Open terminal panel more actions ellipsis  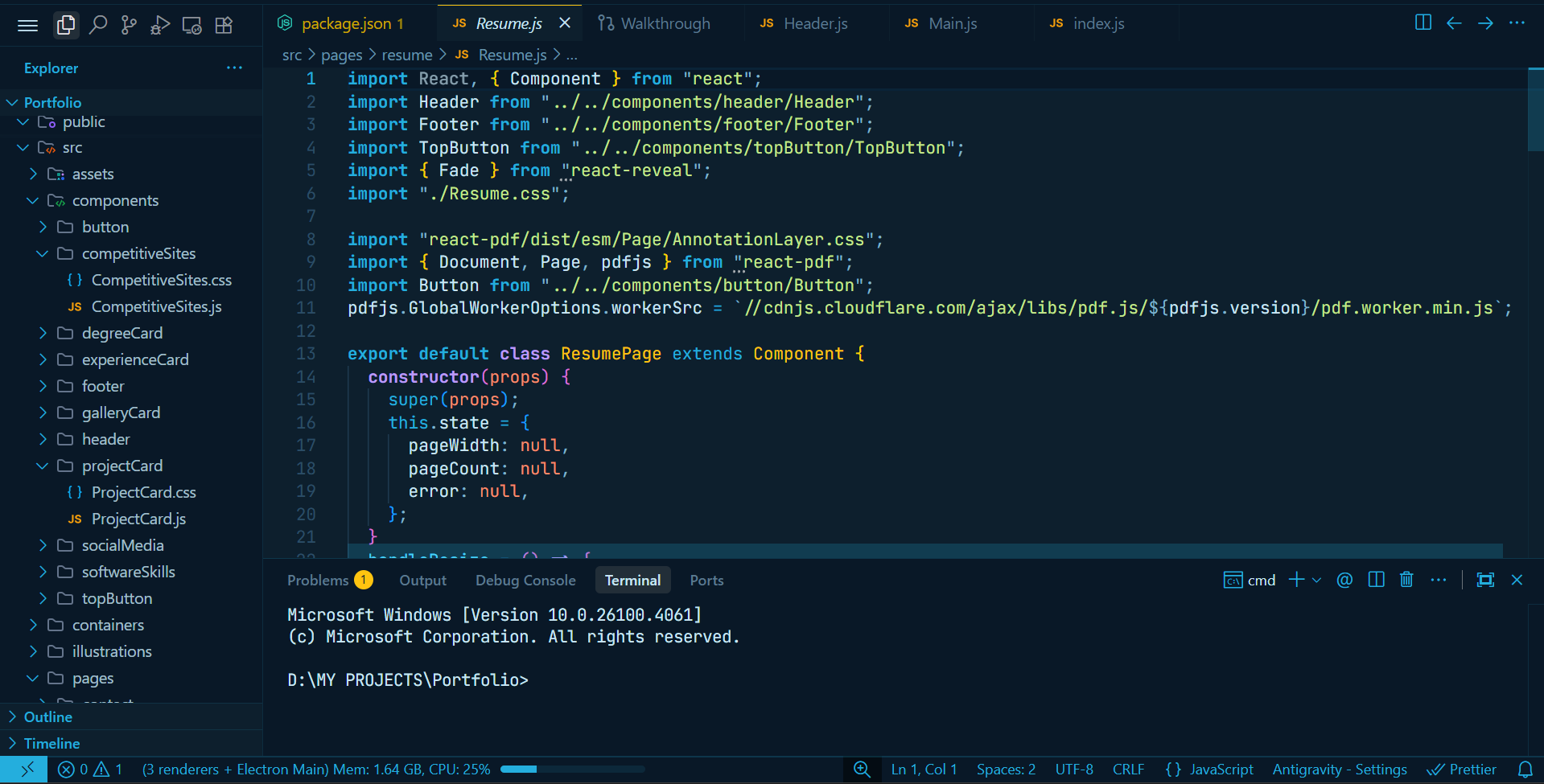click(1439, 580)
